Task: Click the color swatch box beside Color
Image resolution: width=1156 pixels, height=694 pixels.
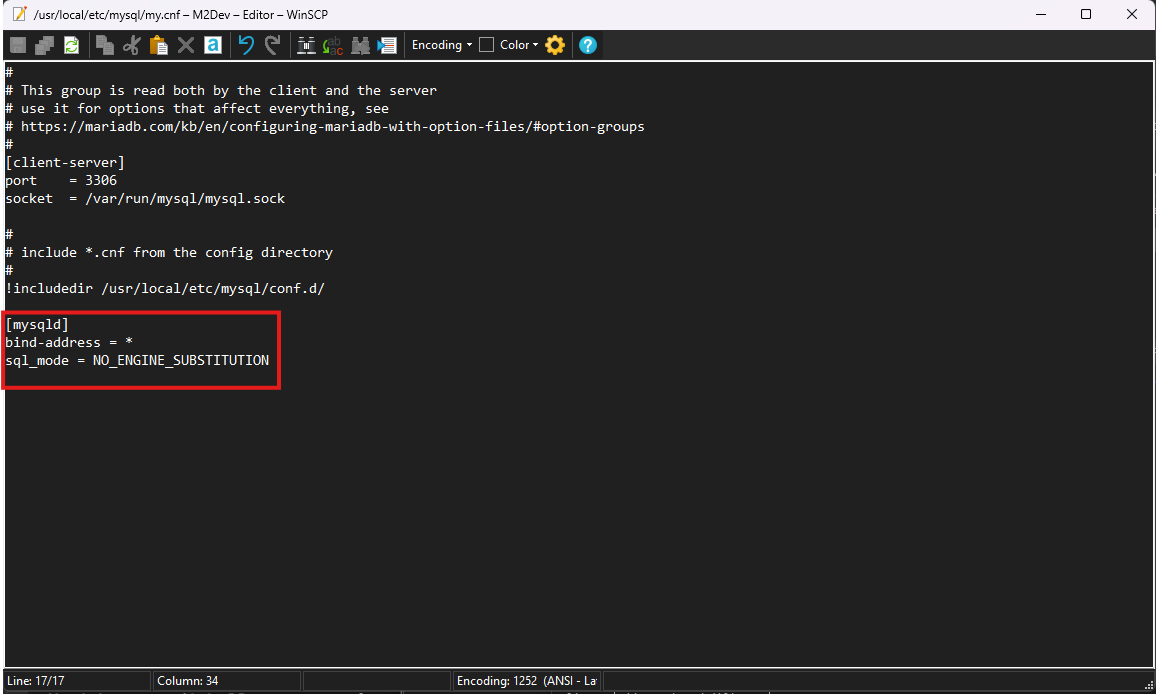Action: pos(487,45)
